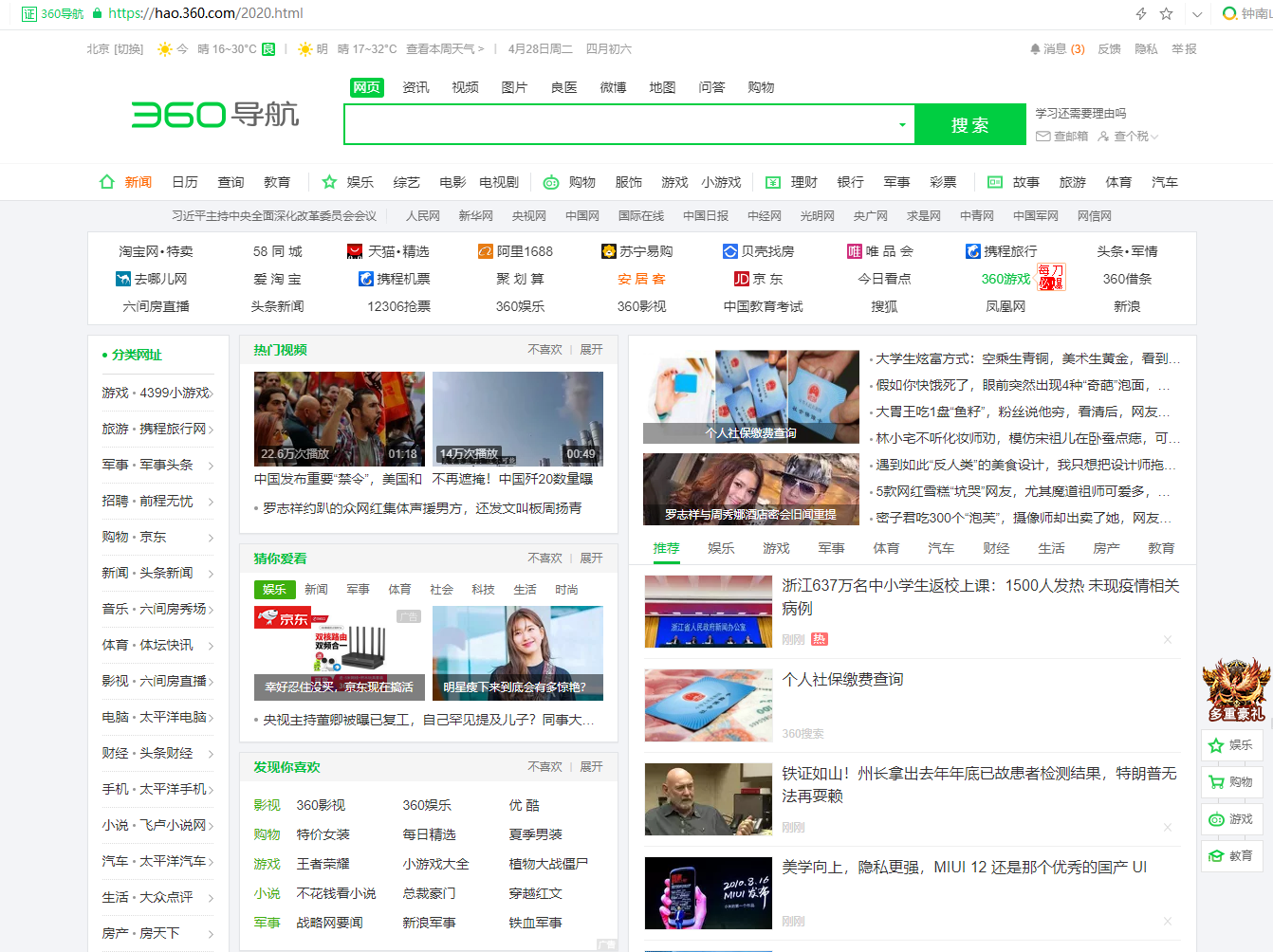Click the 阿里1688 icon
1273x952 pixels.
tap(485, 250)
